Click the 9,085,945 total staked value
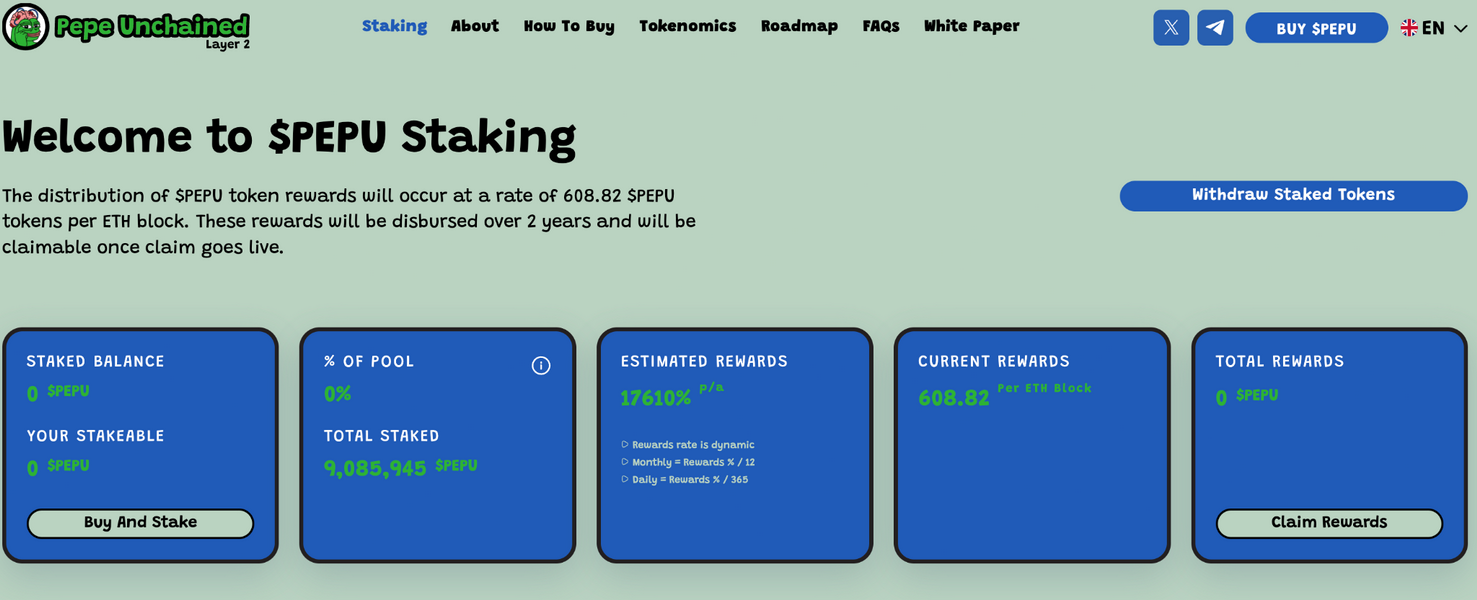Viewport: 1477px width, 600px height. coord(375,468)
